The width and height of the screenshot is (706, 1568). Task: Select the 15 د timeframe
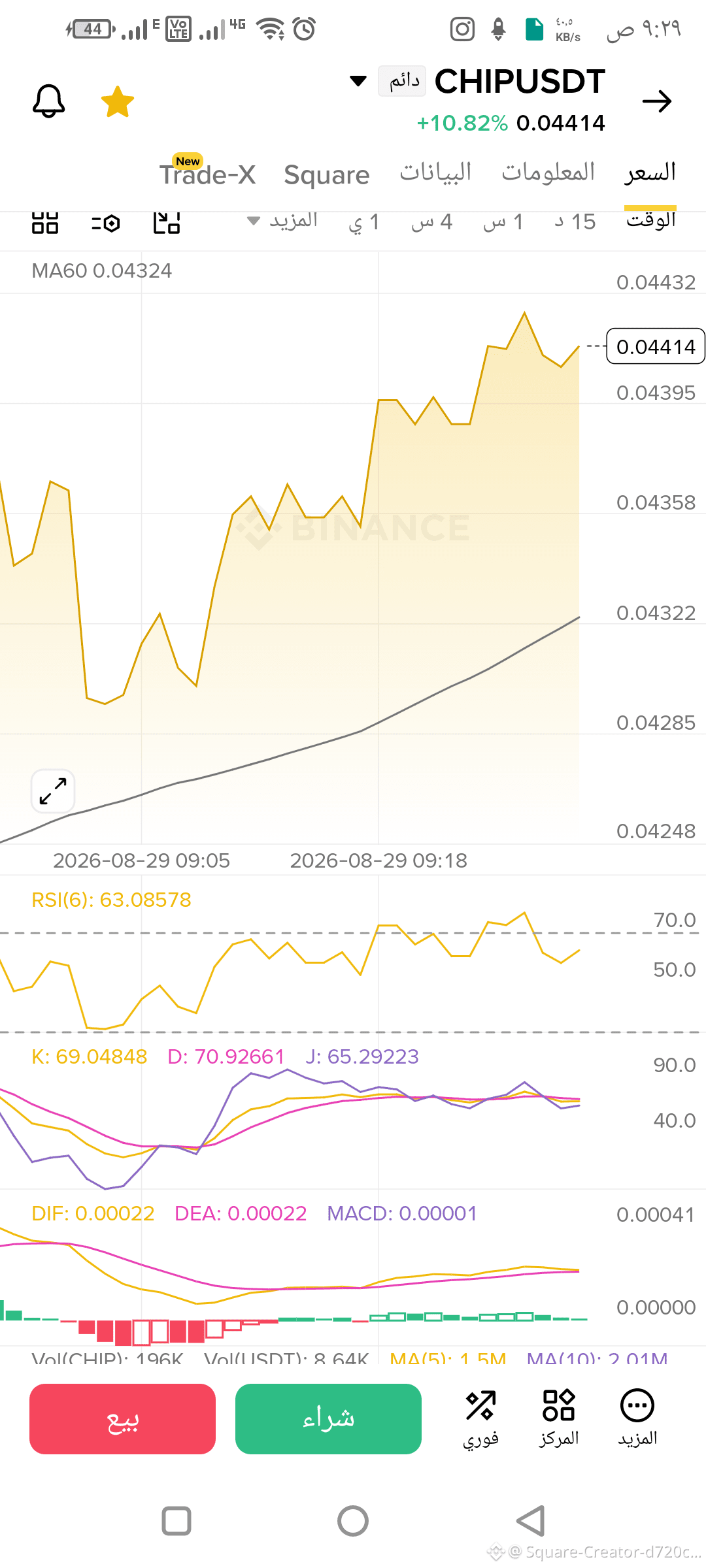(575, 221)
